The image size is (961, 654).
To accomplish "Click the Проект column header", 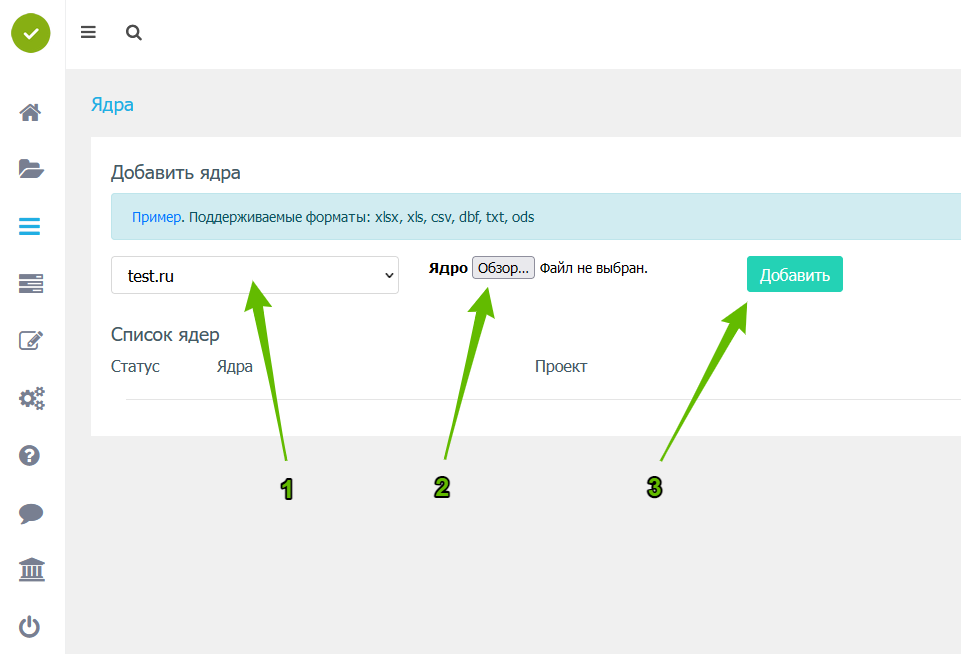I will point(560,366).
